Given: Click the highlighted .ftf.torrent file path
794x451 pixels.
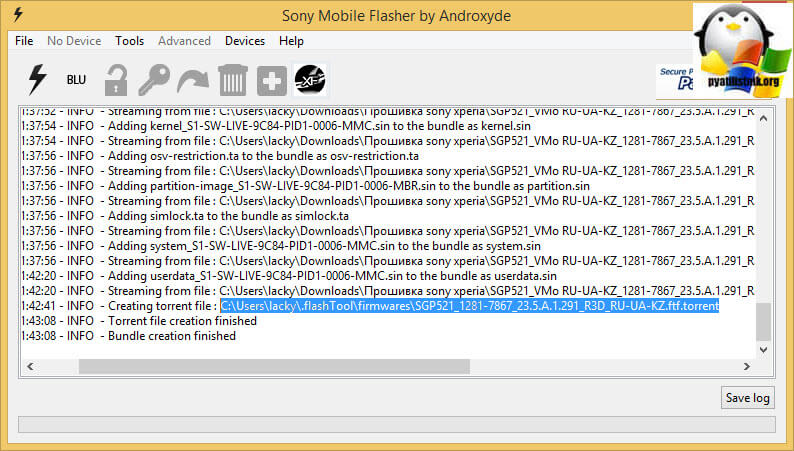Looking at the screenshot, I should [469, 306].
